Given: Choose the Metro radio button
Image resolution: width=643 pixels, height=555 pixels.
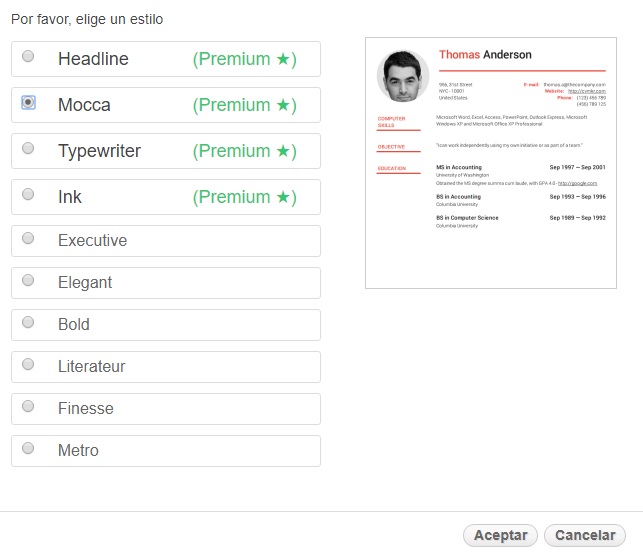Looking at the screenshot, I should click(28, 448).
